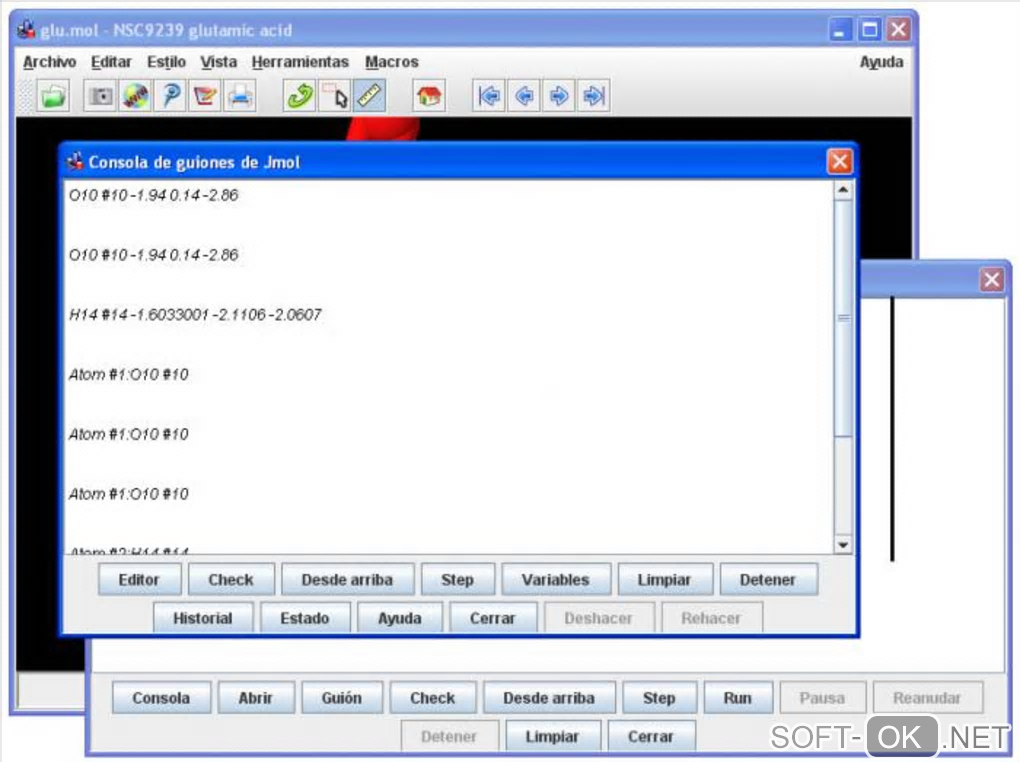The image size is (1020, 762).
Task: Open the Editar menu
Action: 111,62
